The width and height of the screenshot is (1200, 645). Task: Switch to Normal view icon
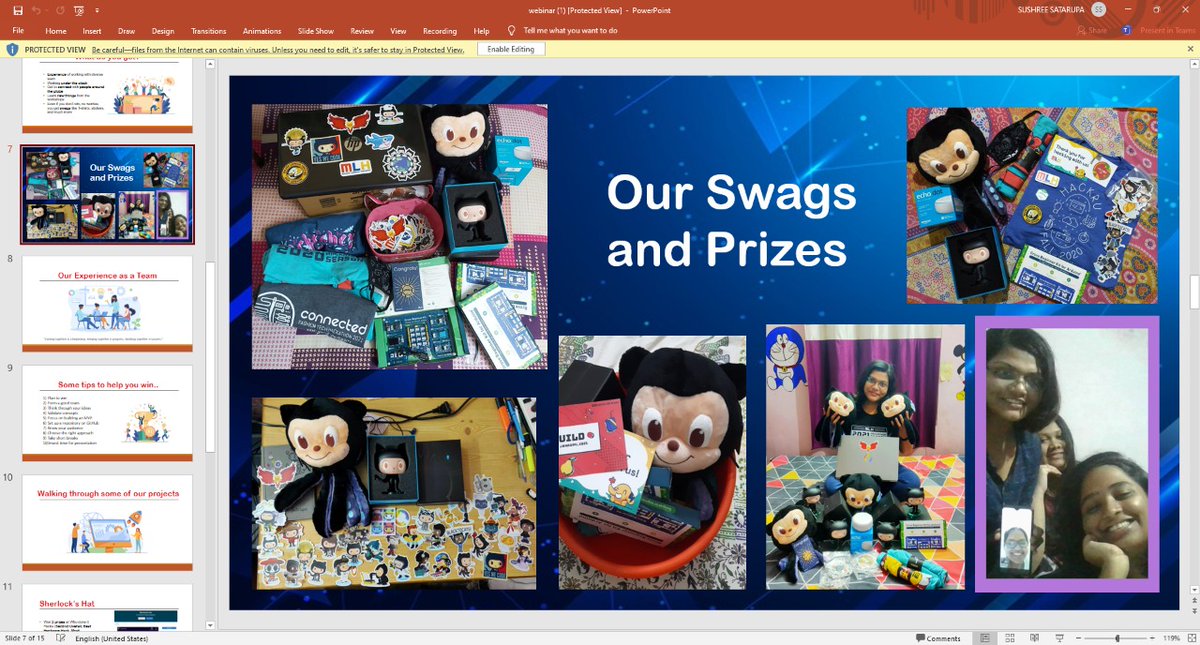[x=985, y=638]
